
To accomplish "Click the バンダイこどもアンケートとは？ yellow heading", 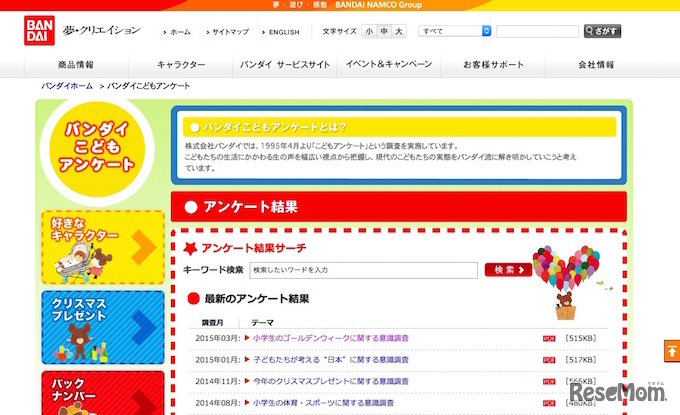I will (399, 127).
